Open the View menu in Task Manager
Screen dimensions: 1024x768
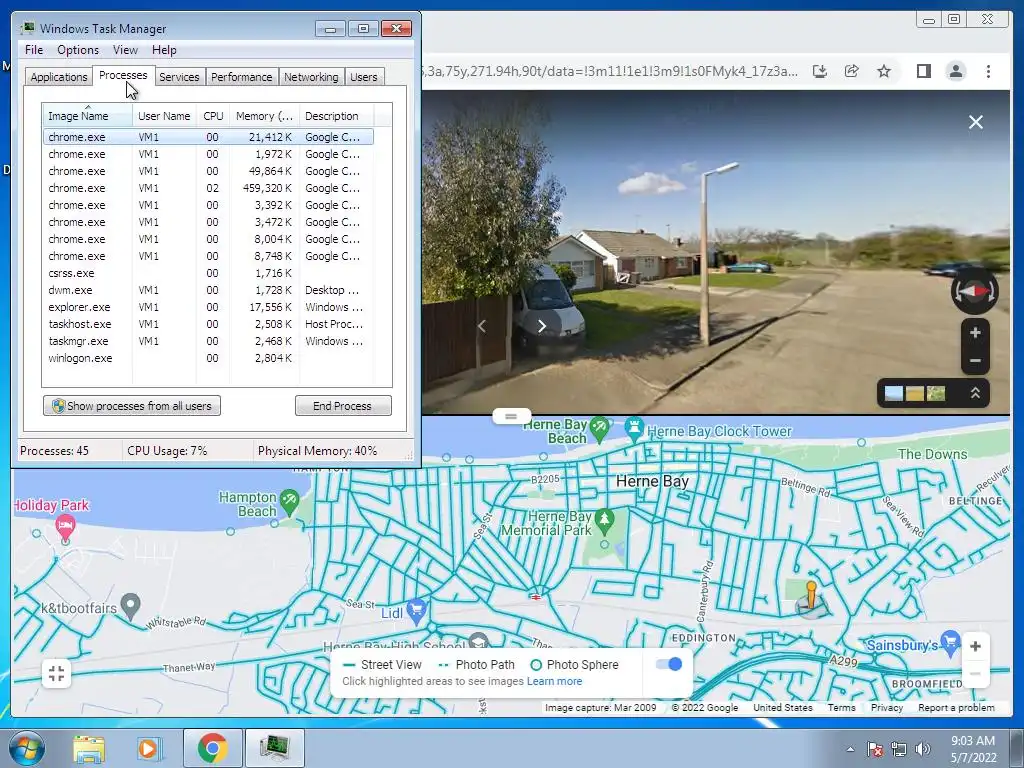(125, 50)
